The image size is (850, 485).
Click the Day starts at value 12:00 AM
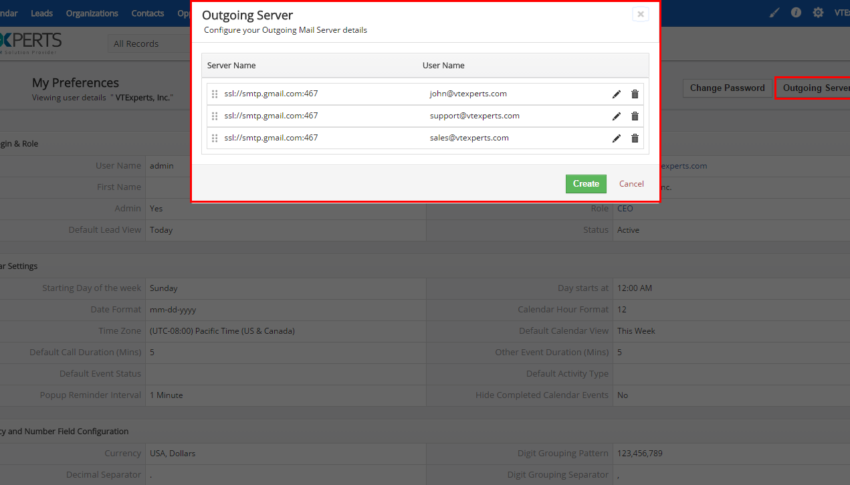(635, 288)
